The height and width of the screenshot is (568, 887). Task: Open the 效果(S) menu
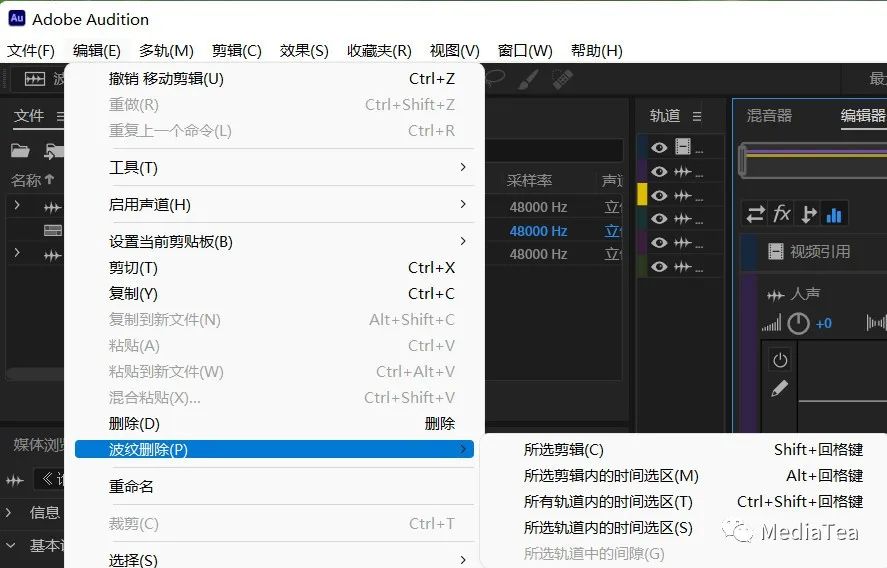coord(304,51)
